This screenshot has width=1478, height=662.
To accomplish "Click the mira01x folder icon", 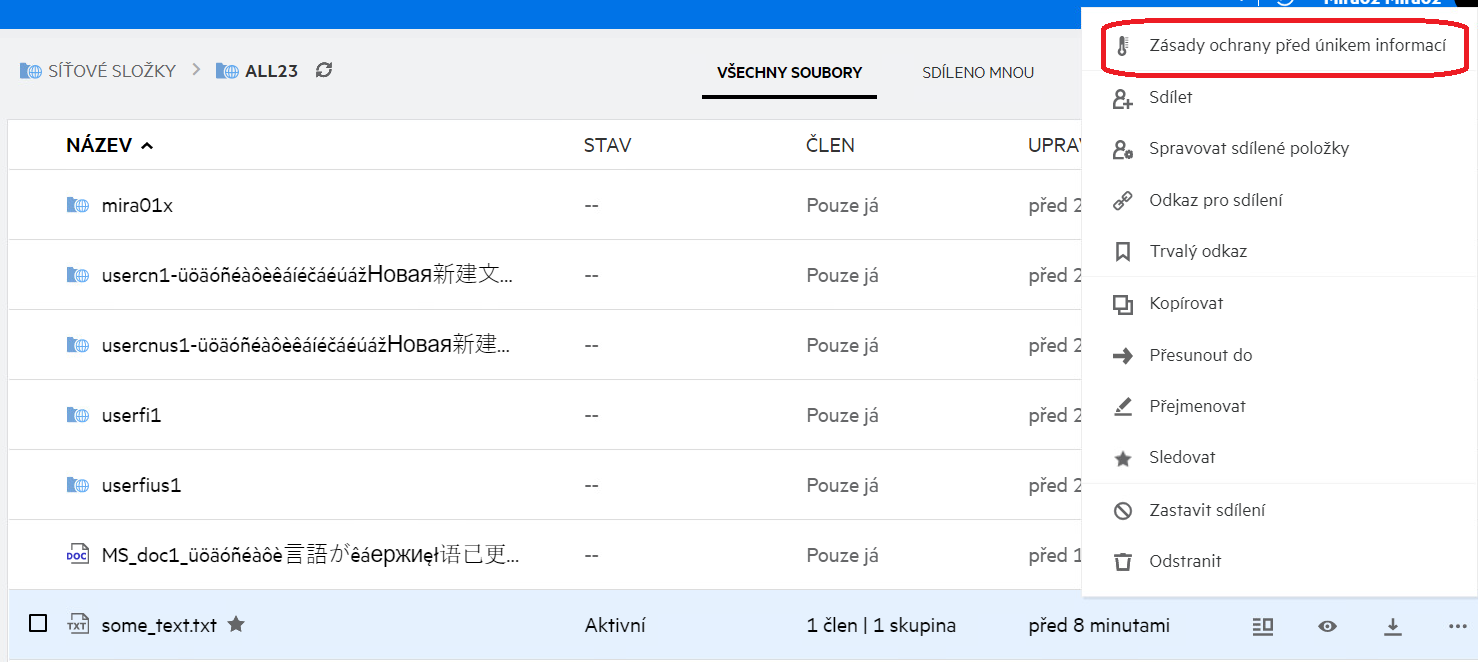I will coord(77,206).
